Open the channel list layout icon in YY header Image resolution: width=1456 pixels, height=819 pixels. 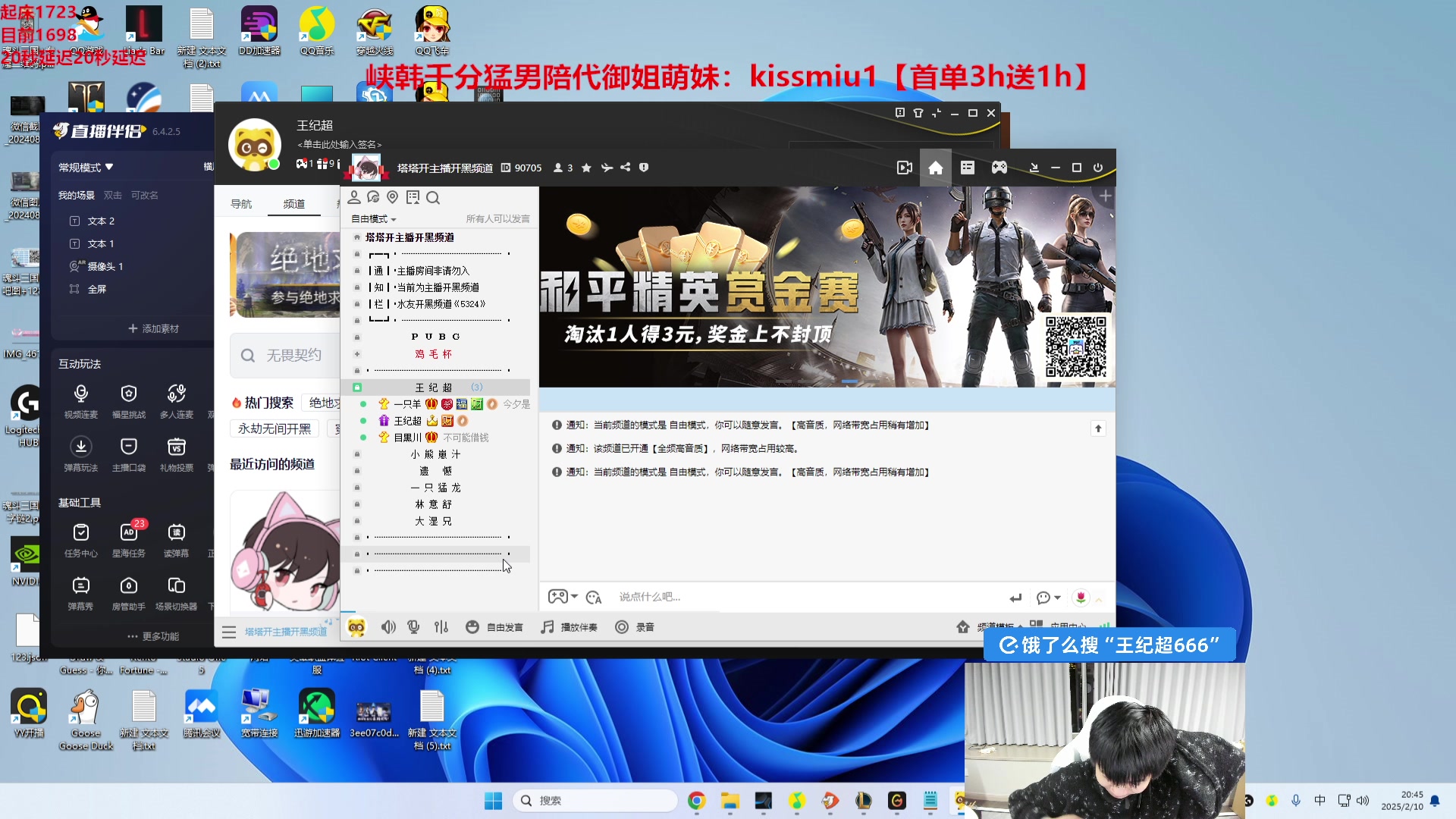coord(967,168)
